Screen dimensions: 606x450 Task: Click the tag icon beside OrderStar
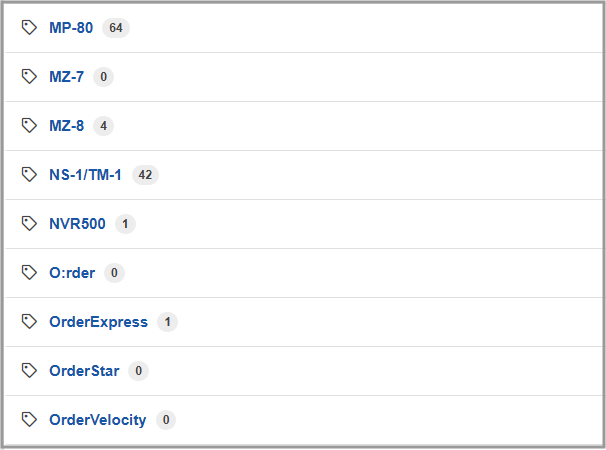[x=30, y=371]
